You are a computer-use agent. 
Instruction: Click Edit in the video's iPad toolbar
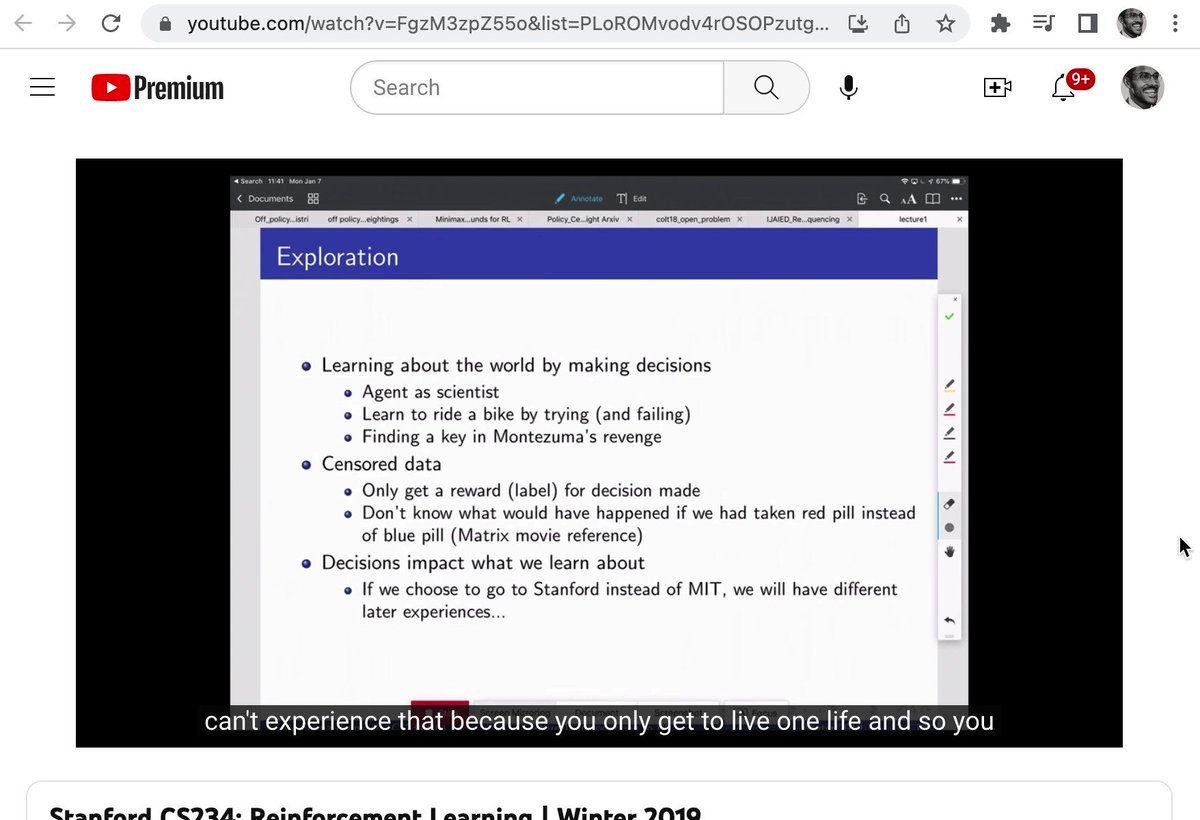click(x=632, y=199)
